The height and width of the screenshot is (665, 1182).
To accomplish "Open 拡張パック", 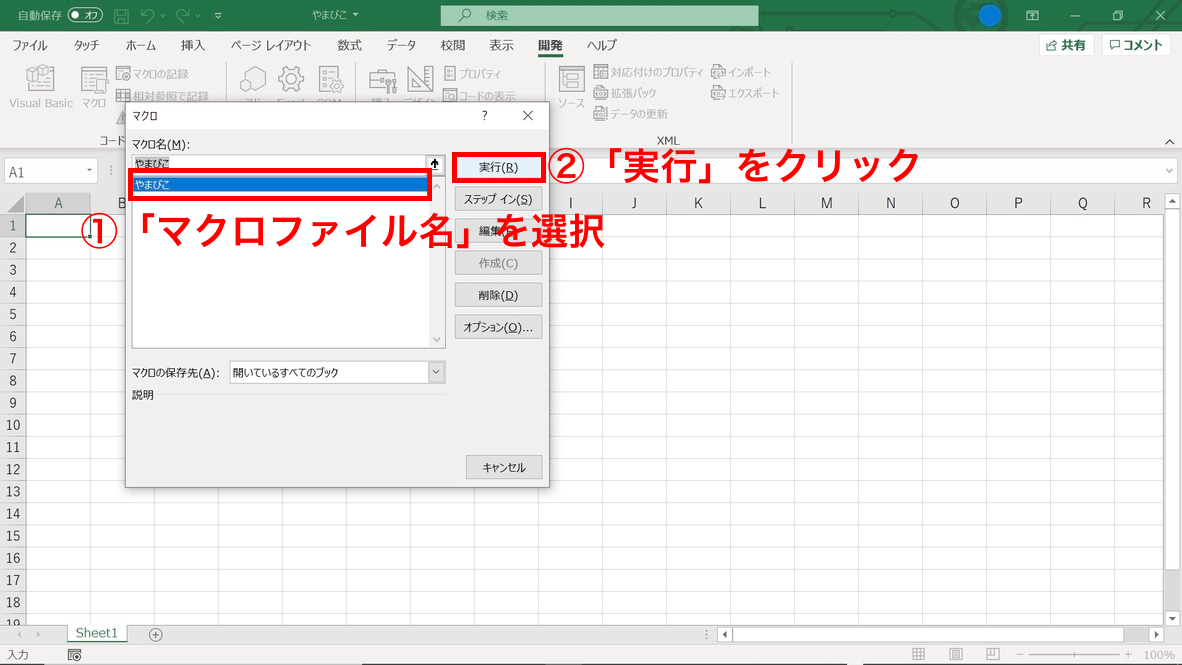I will coord(625,93).
